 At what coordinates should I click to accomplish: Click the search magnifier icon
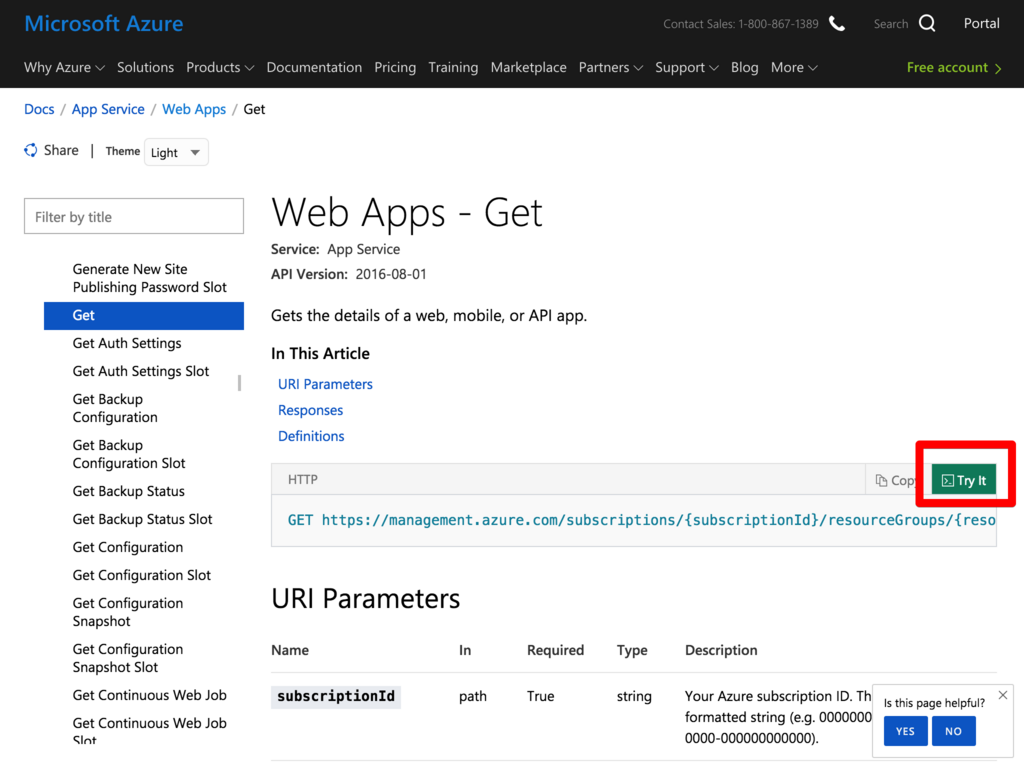(x=927, y=24)
